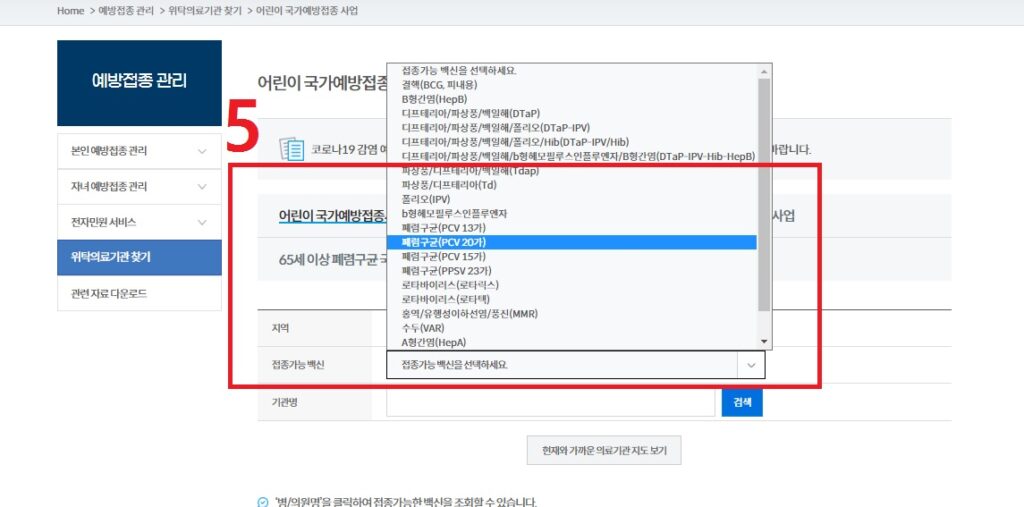Choose 로타바이러스(로타릭스) option
The width and height of the screenshot is (1024, 507).
coord(571,286)
